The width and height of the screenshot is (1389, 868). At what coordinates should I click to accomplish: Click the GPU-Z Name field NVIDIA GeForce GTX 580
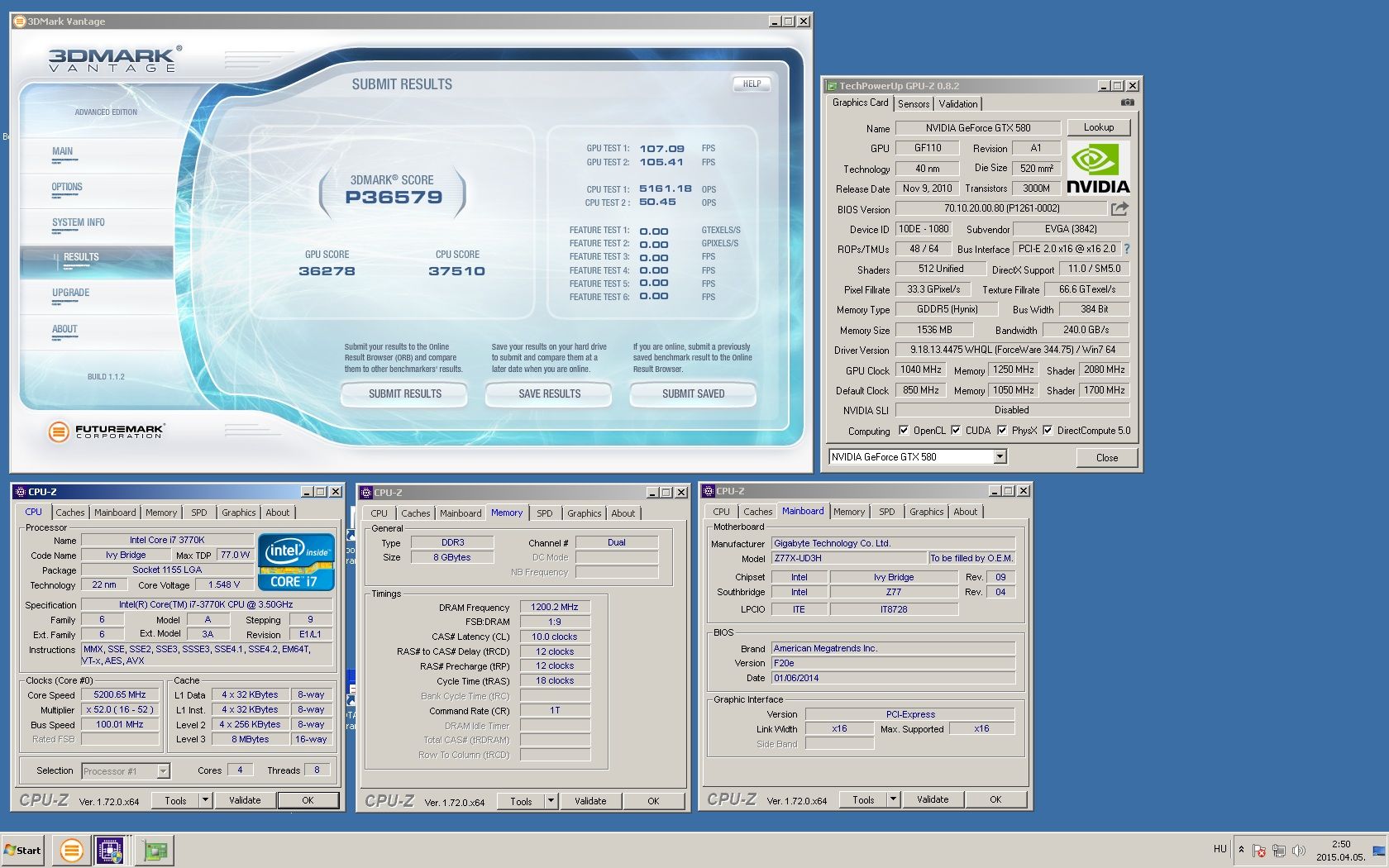978,128
